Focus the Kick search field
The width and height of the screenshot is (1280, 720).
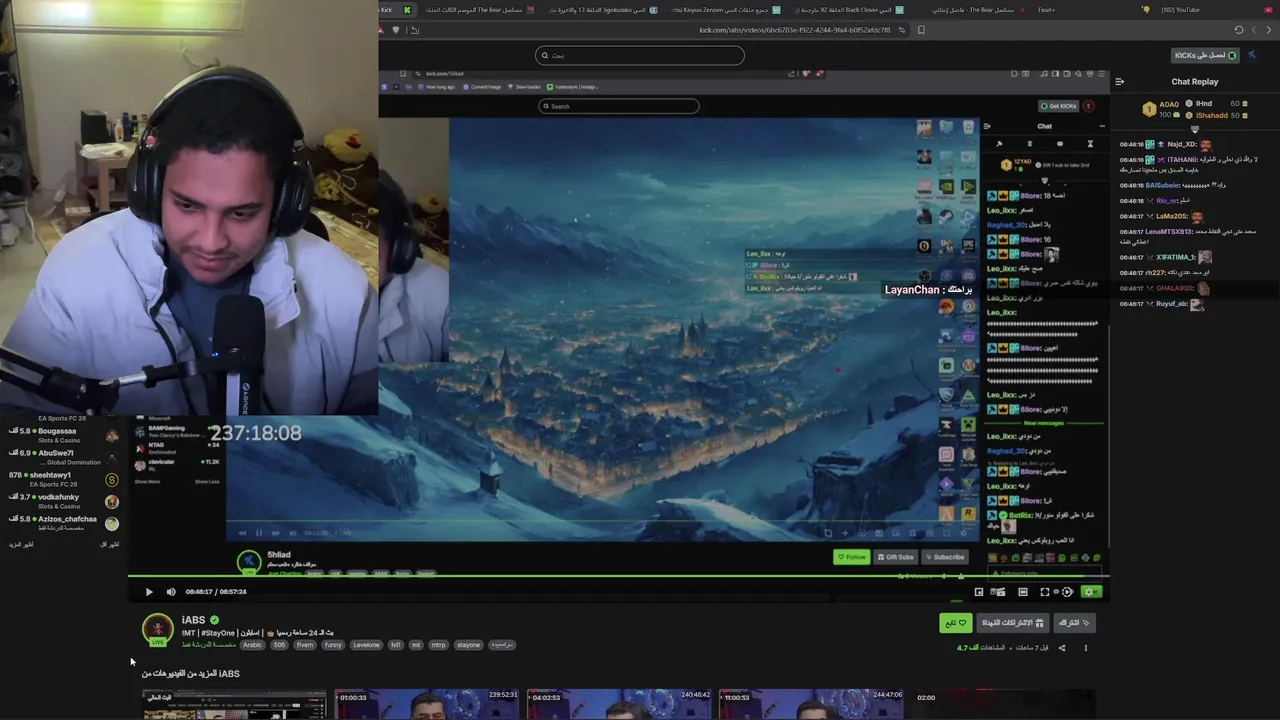tap(640, 55)
